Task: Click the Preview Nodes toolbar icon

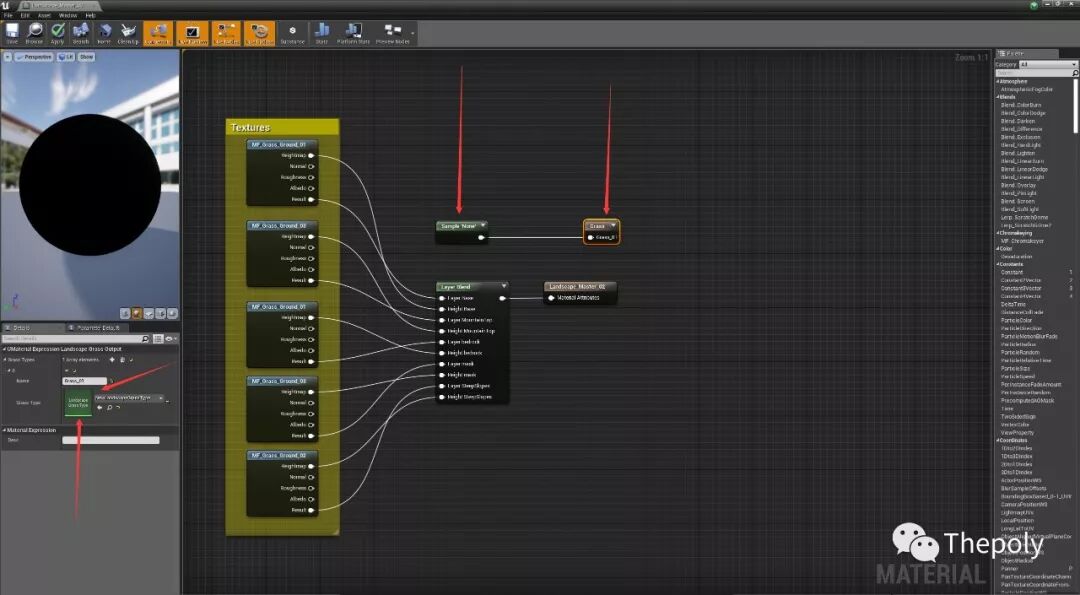Action: (393, 33)
